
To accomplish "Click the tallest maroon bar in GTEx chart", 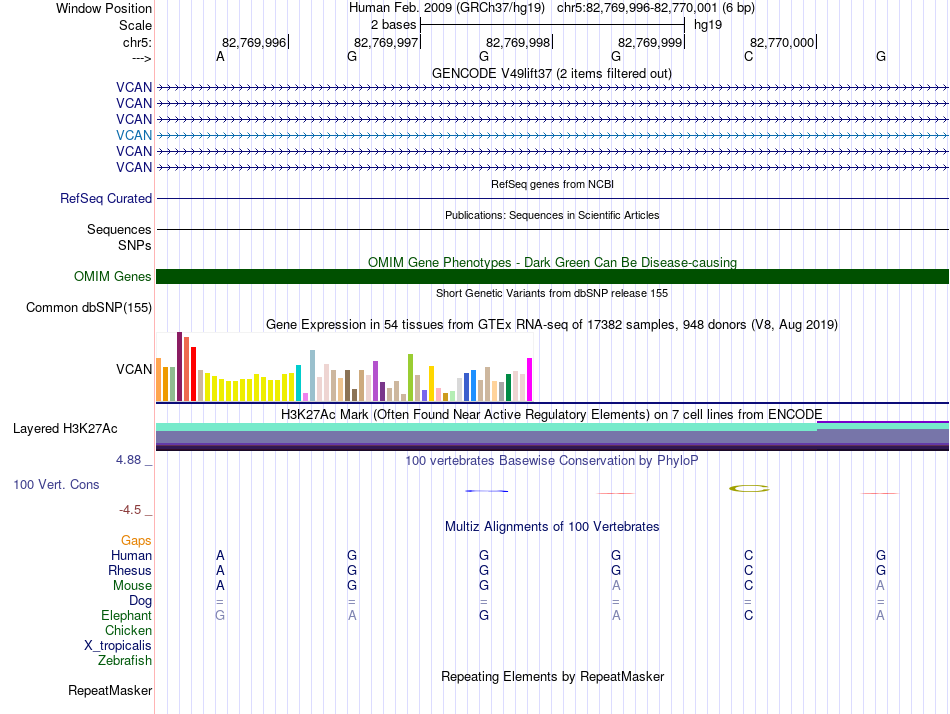I will (179, 366).
